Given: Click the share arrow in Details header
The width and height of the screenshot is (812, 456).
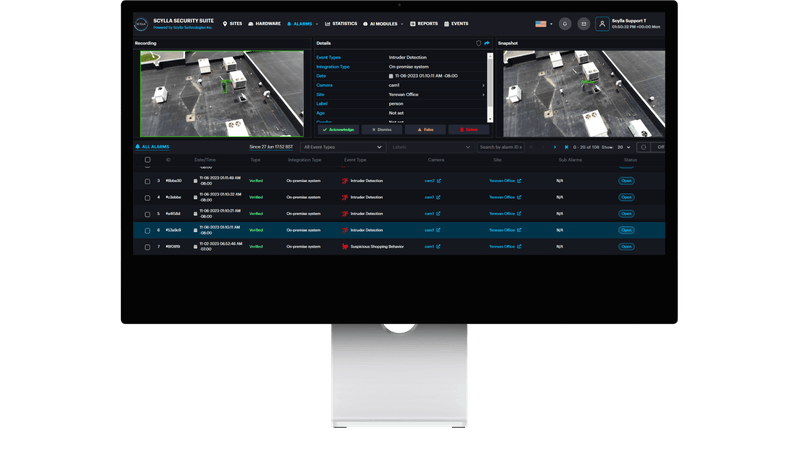Looking at the screenshot, I should [x=487, y=43].
